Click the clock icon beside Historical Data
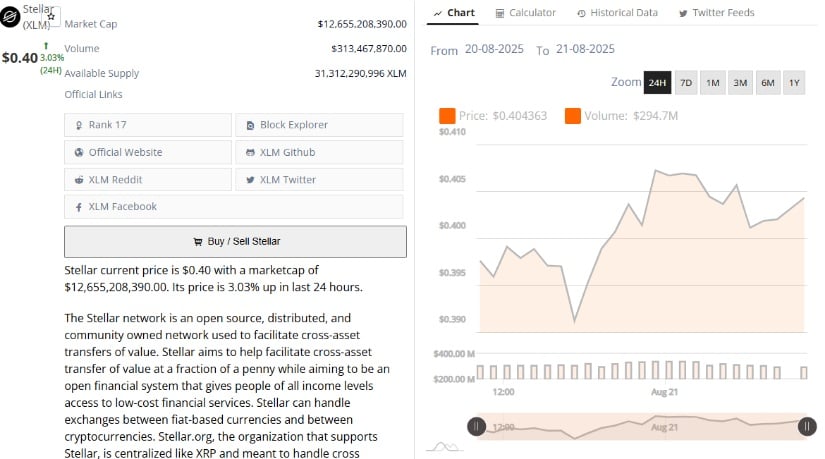This screenshot has width=825, height=459. pos(581,13)
